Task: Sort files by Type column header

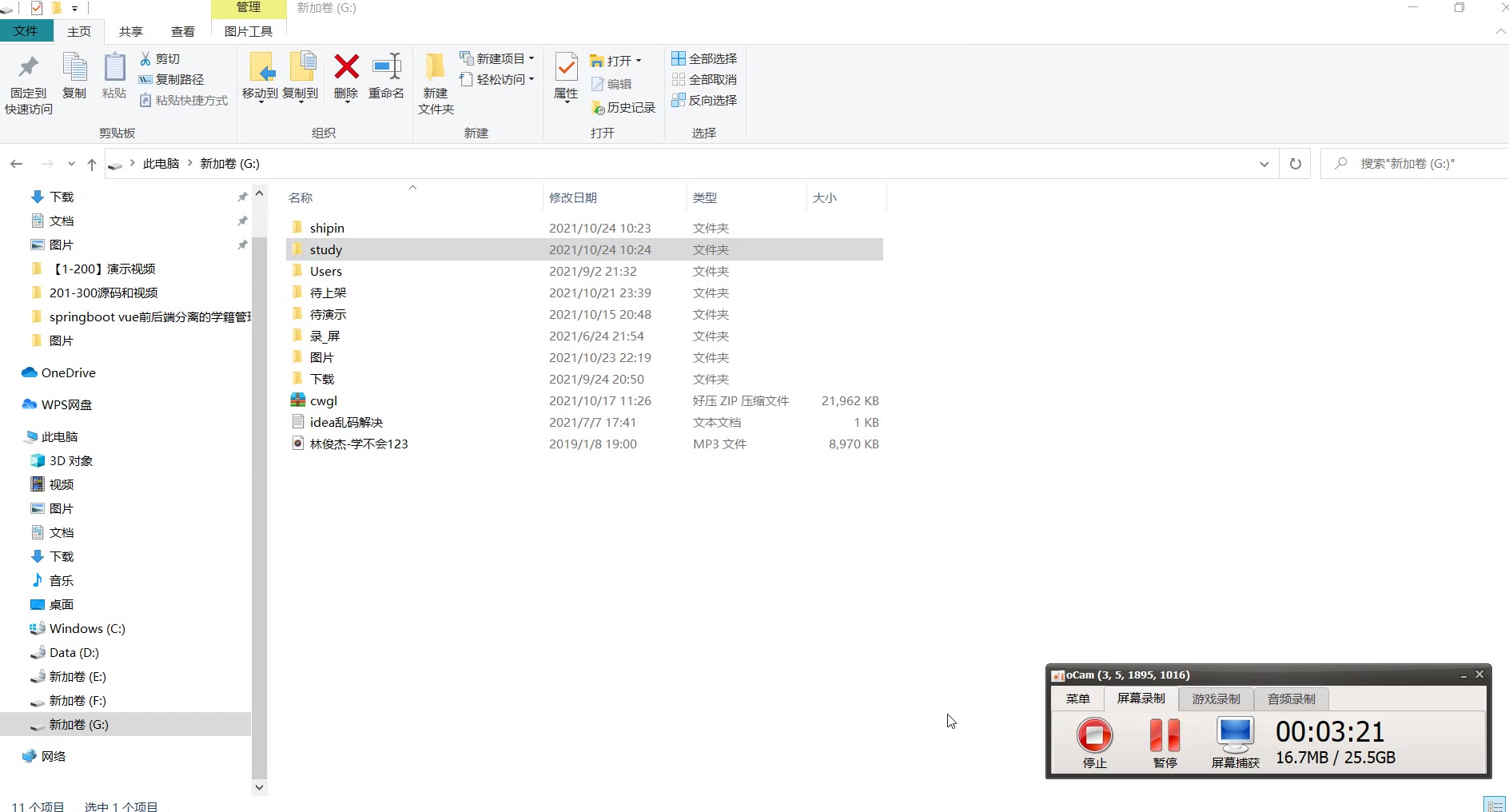Action: (747, 197)
